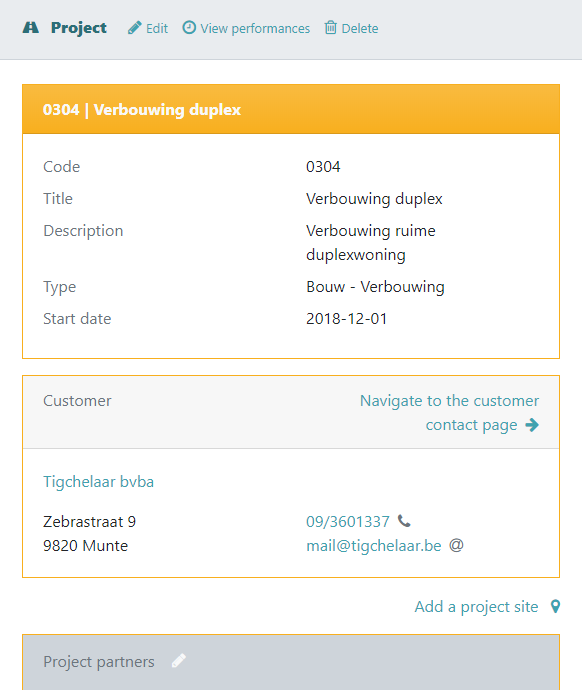582x690 pixels.
Task: Click Add a project site link
Action: click(x=476, y=607)
